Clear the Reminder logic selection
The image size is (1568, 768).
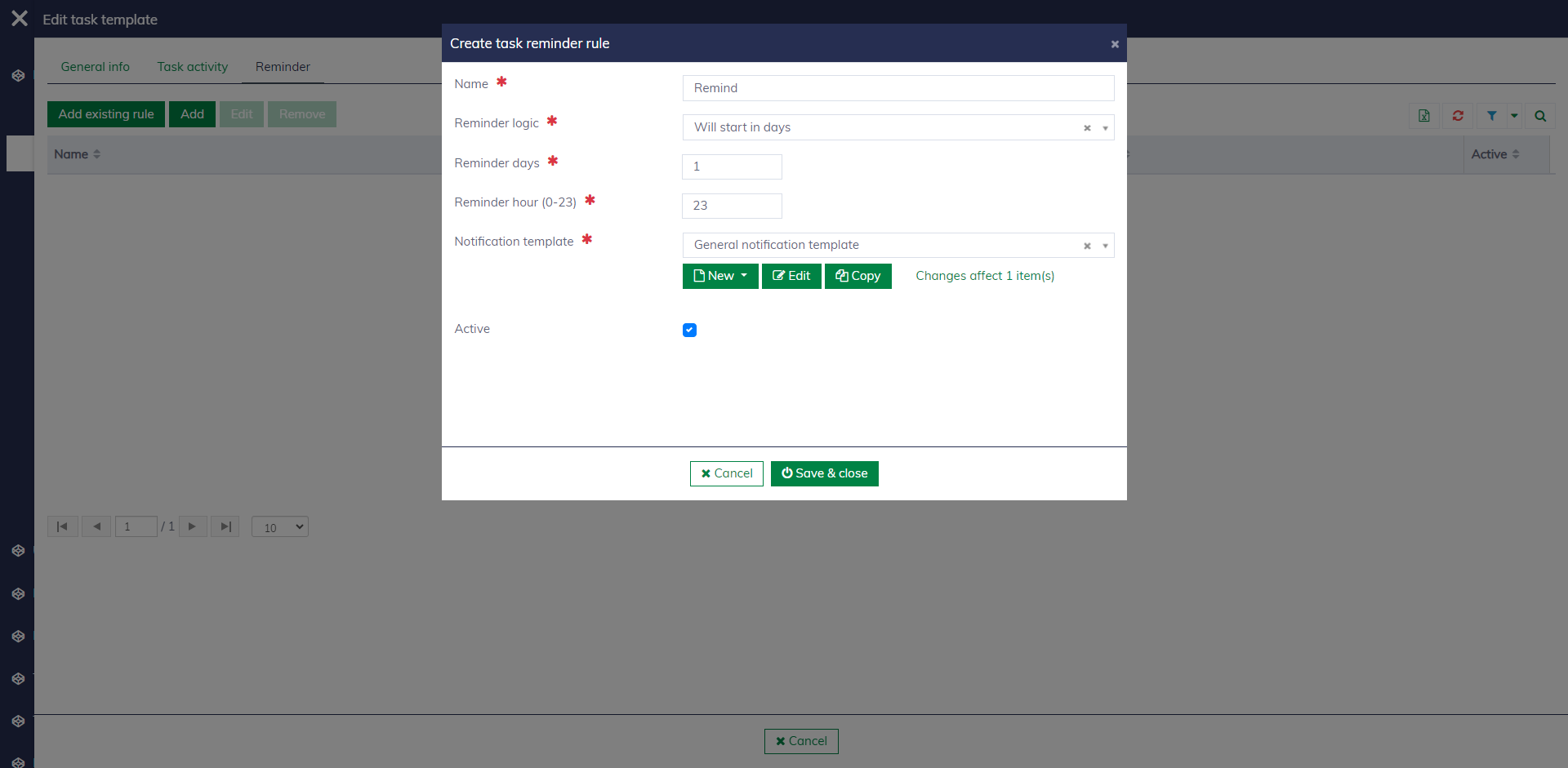click(1087, 128)
